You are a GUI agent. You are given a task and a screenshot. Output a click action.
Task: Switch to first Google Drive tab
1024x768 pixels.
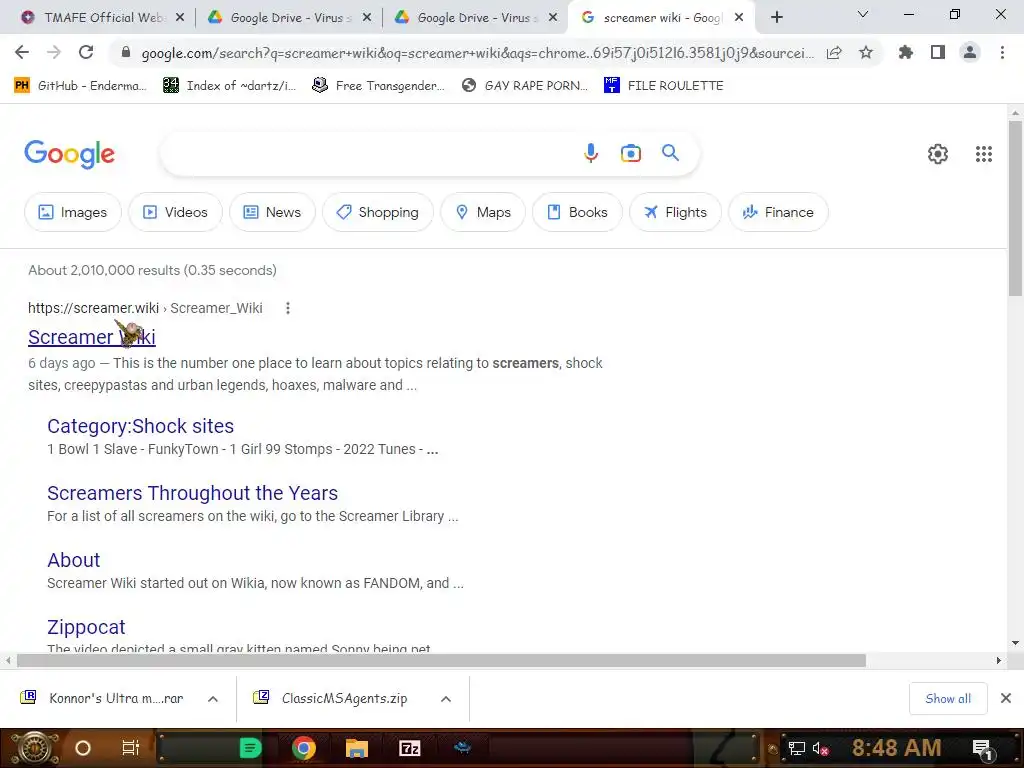(x=289, y=18)
